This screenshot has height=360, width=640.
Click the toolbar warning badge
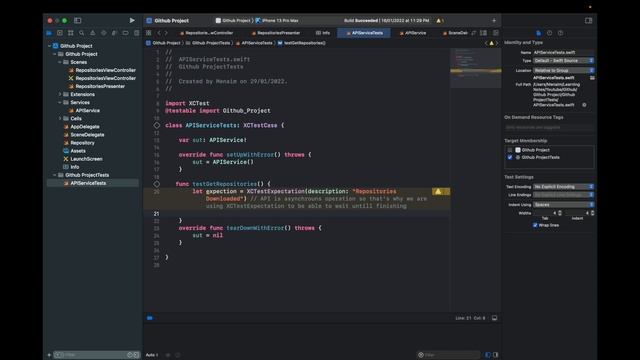pyautogui.click(x=440, y=20)
